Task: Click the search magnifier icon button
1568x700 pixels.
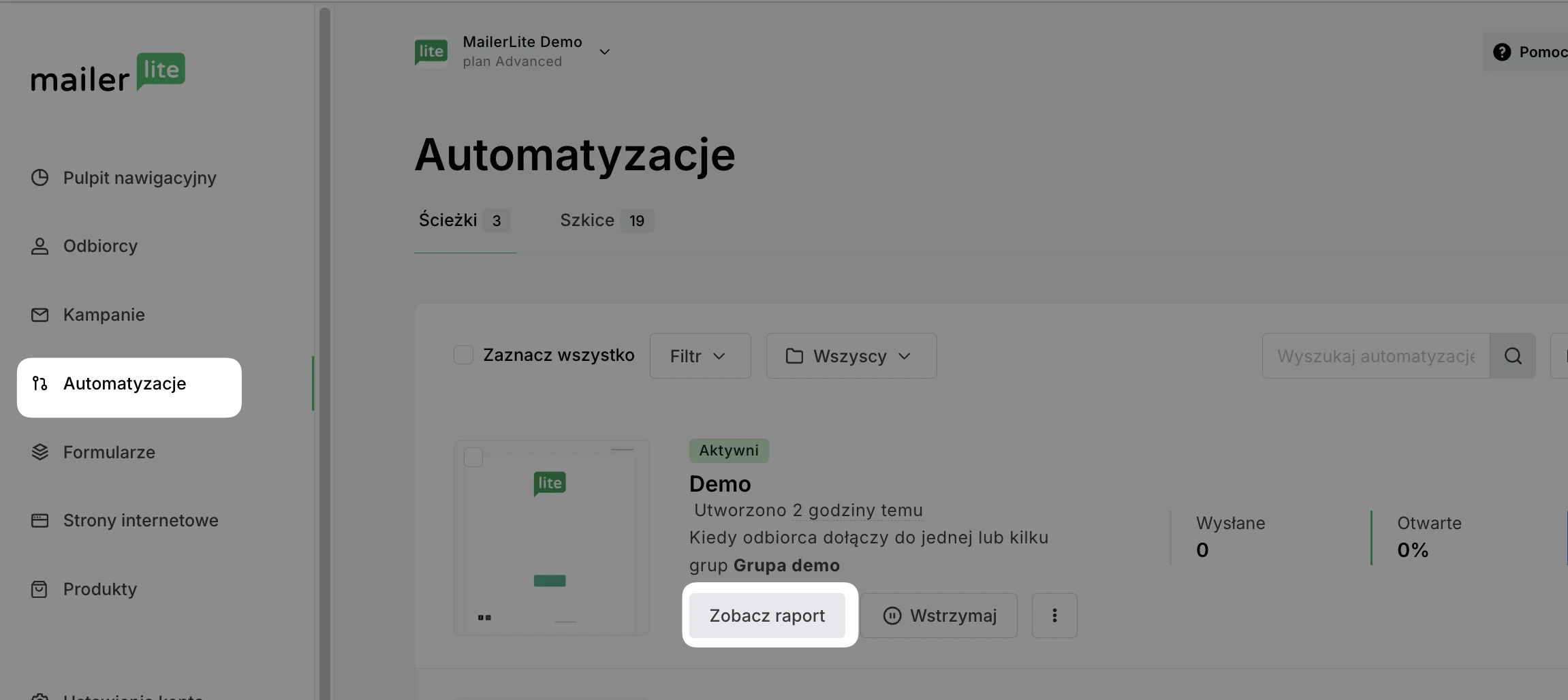Action: [1512, 356]
